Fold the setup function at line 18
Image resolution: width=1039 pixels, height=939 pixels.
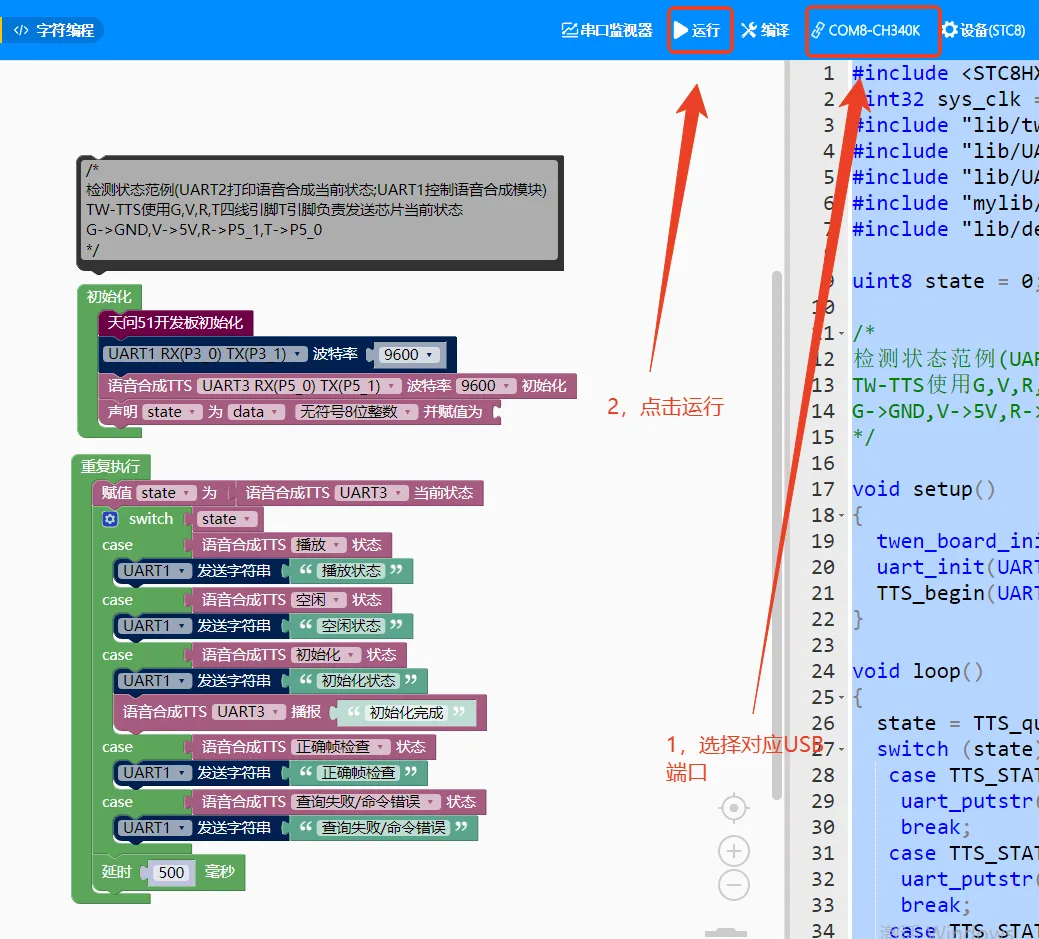(842, 515)
